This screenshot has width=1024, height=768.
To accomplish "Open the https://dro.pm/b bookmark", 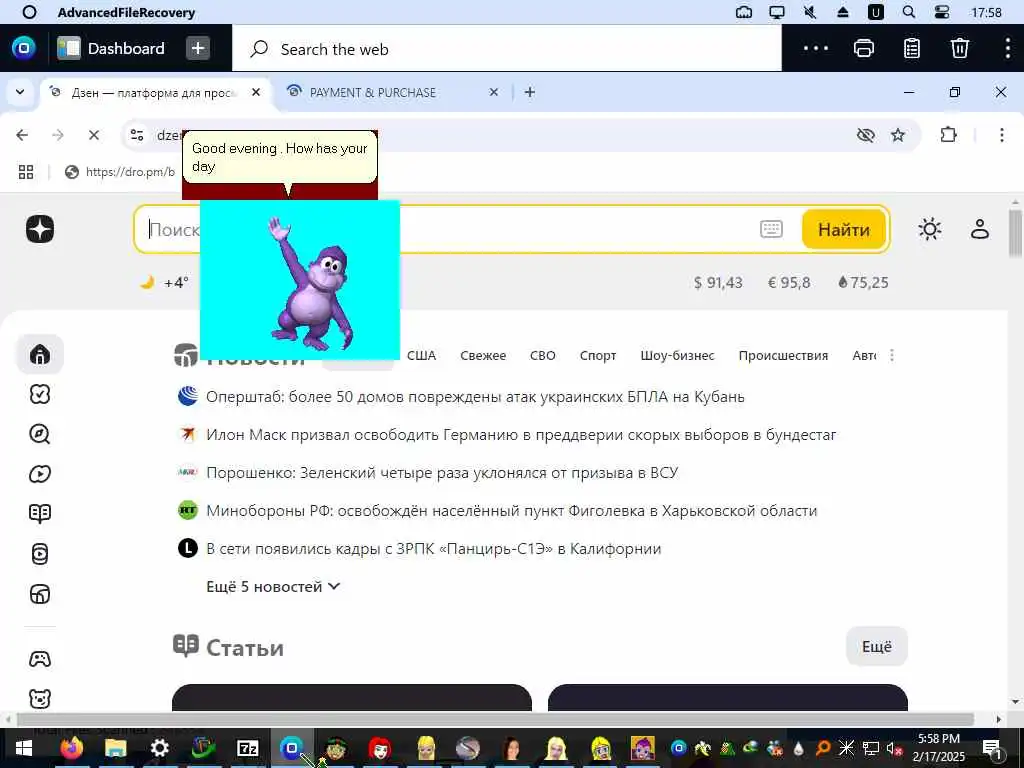I will pyautogui.click(x=120, y=172).
